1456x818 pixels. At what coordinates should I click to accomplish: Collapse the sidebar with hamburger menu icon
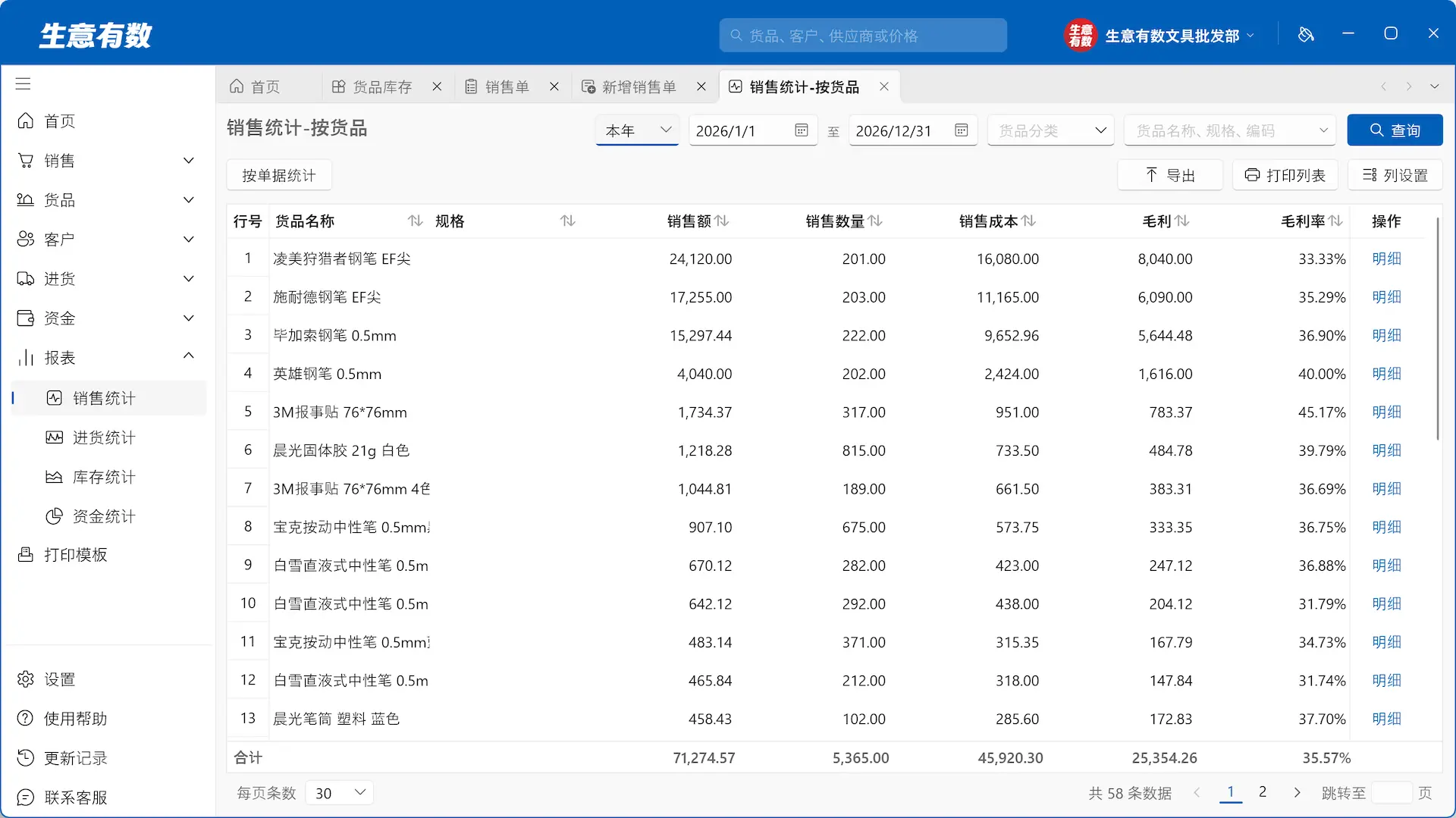point(24,83)
